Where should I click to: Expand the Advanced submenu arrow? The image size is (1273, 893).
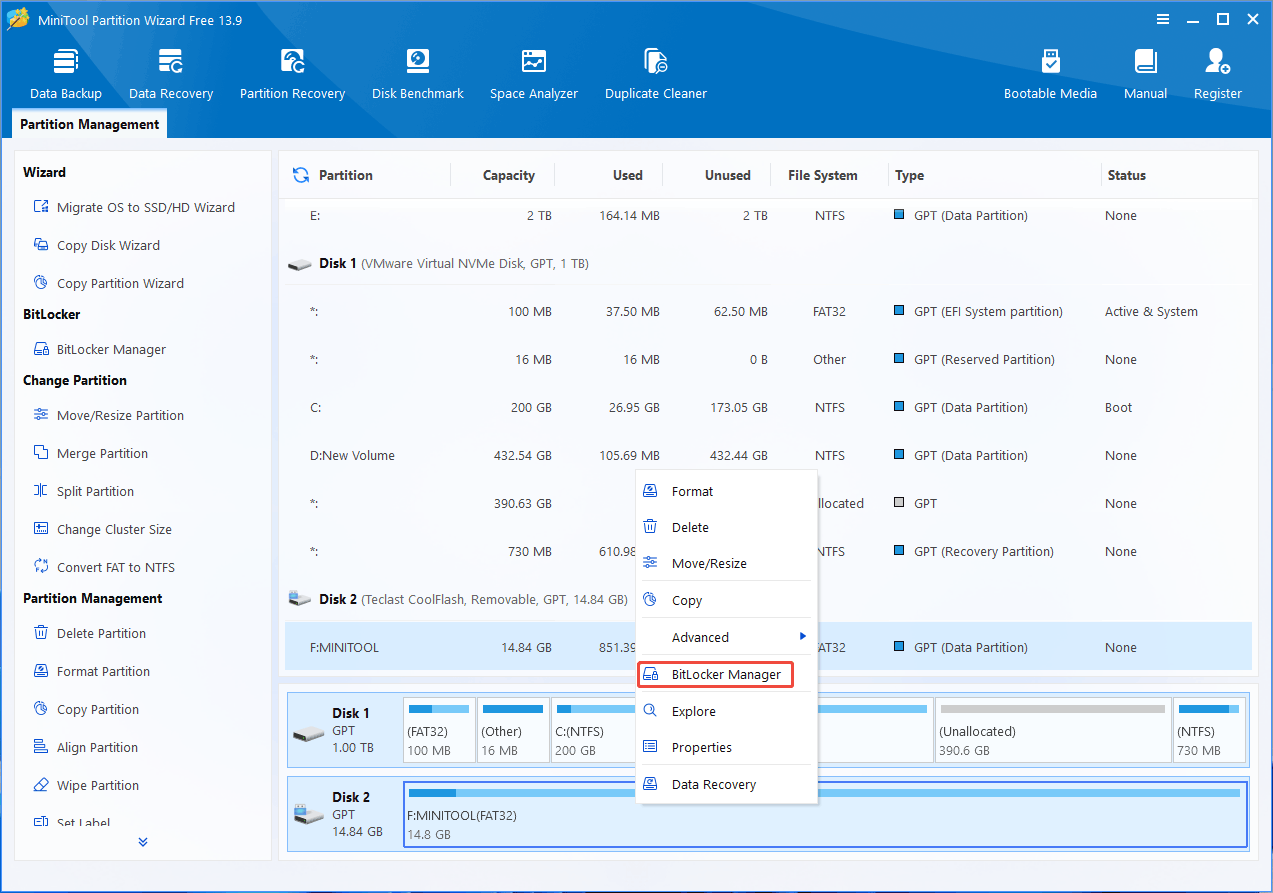(x=803, y=637)
